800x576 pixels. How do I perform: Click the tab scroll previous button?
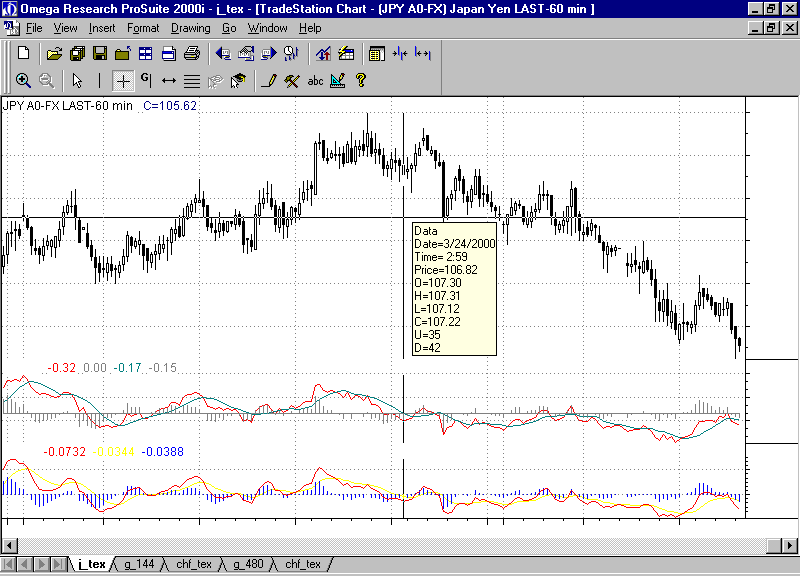pos(25,564)
